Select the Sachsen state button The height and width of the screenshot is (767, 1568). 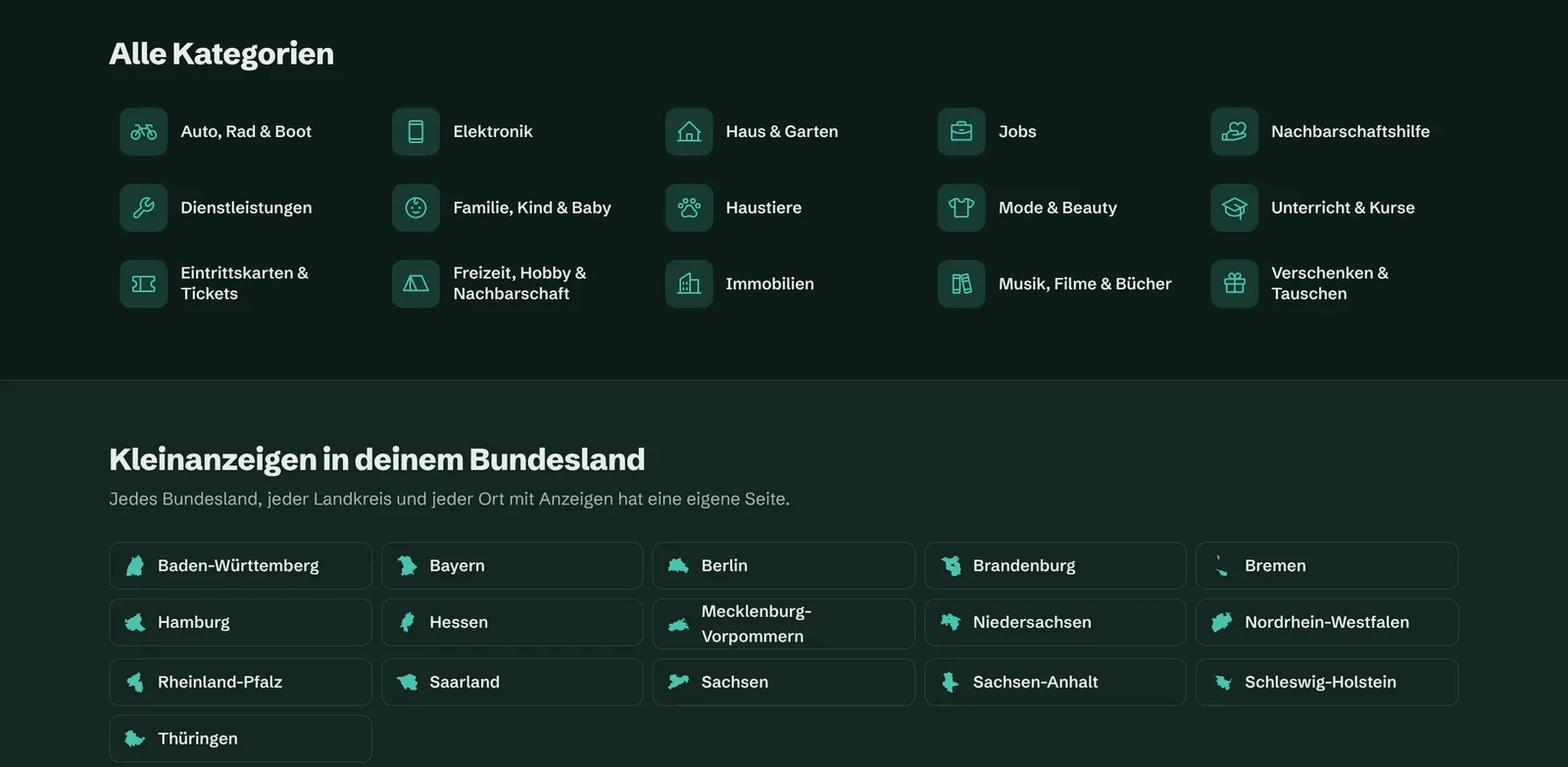pyautogui.click(x=784, y=683)
